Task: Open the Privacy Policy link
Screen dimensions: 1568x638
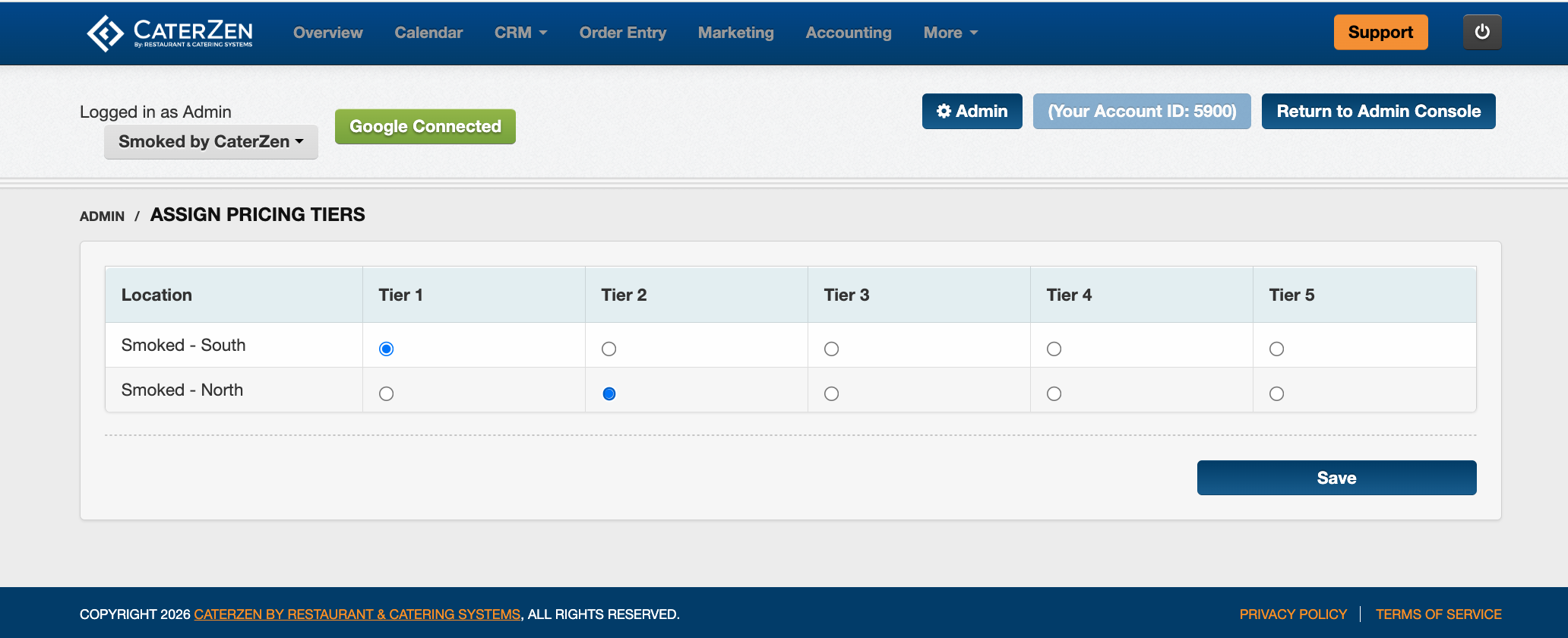Action: tap(1293, 614)
